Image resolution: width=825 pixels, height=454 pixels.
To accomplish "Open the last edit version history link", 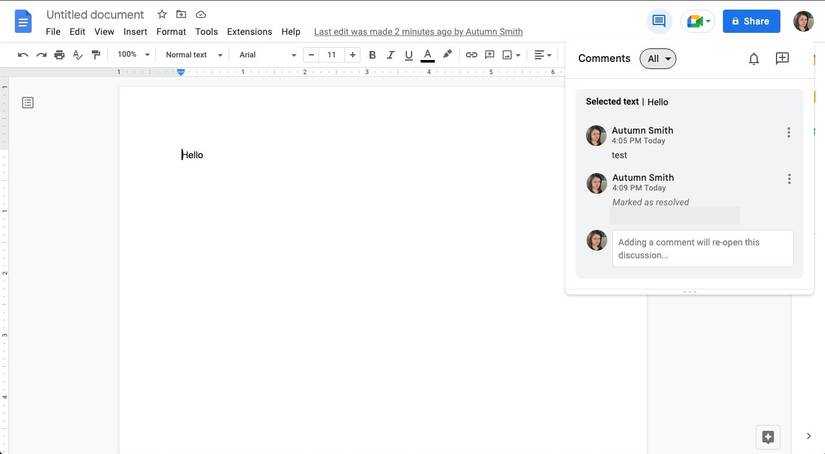I will (x=418, y=32).
